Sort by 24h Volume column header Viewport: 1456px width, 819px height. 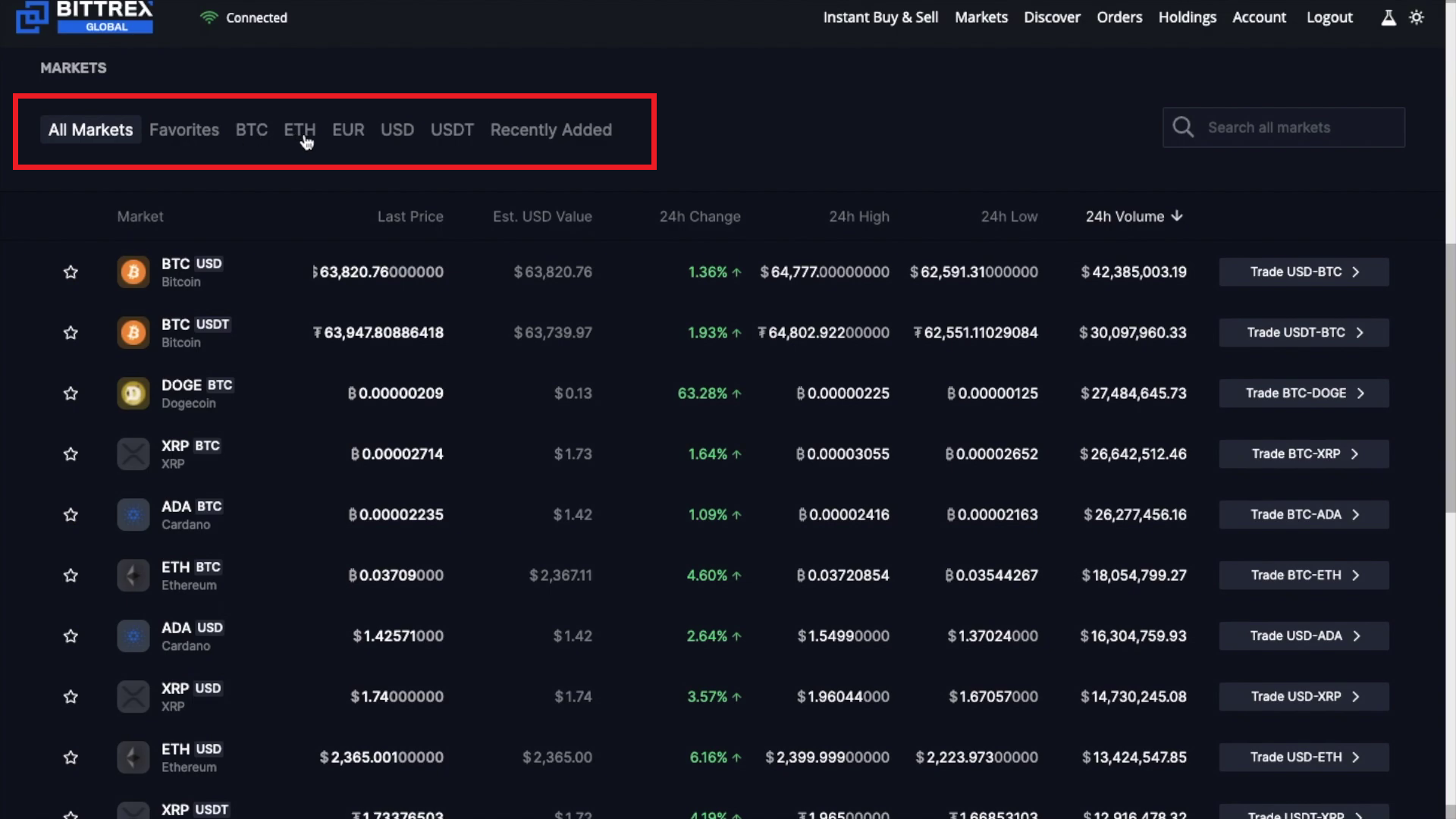click(x=1134, y=216)
